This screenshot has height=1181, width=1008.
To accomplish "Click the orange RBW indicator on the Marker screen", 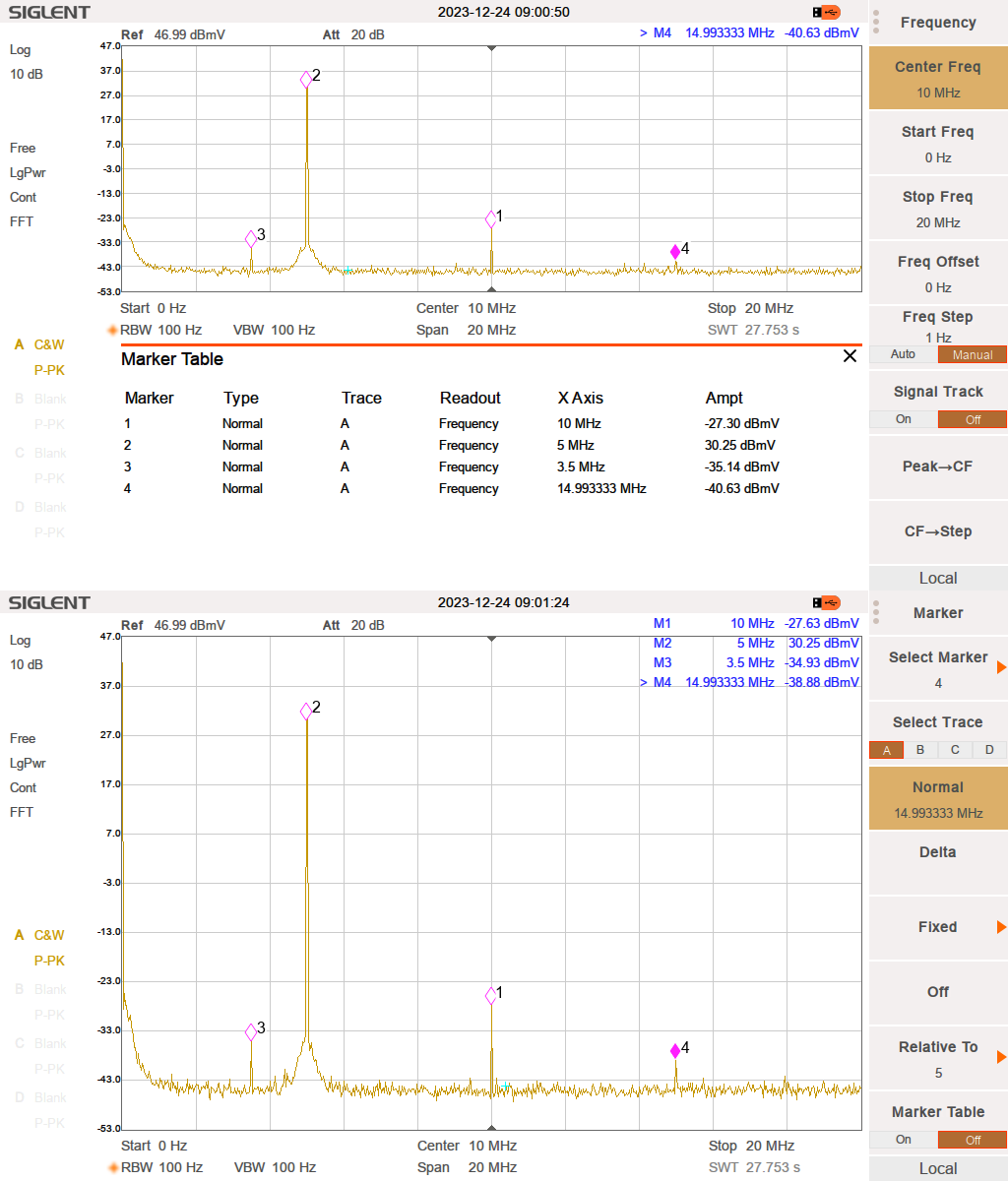I will pos(113,1167).
